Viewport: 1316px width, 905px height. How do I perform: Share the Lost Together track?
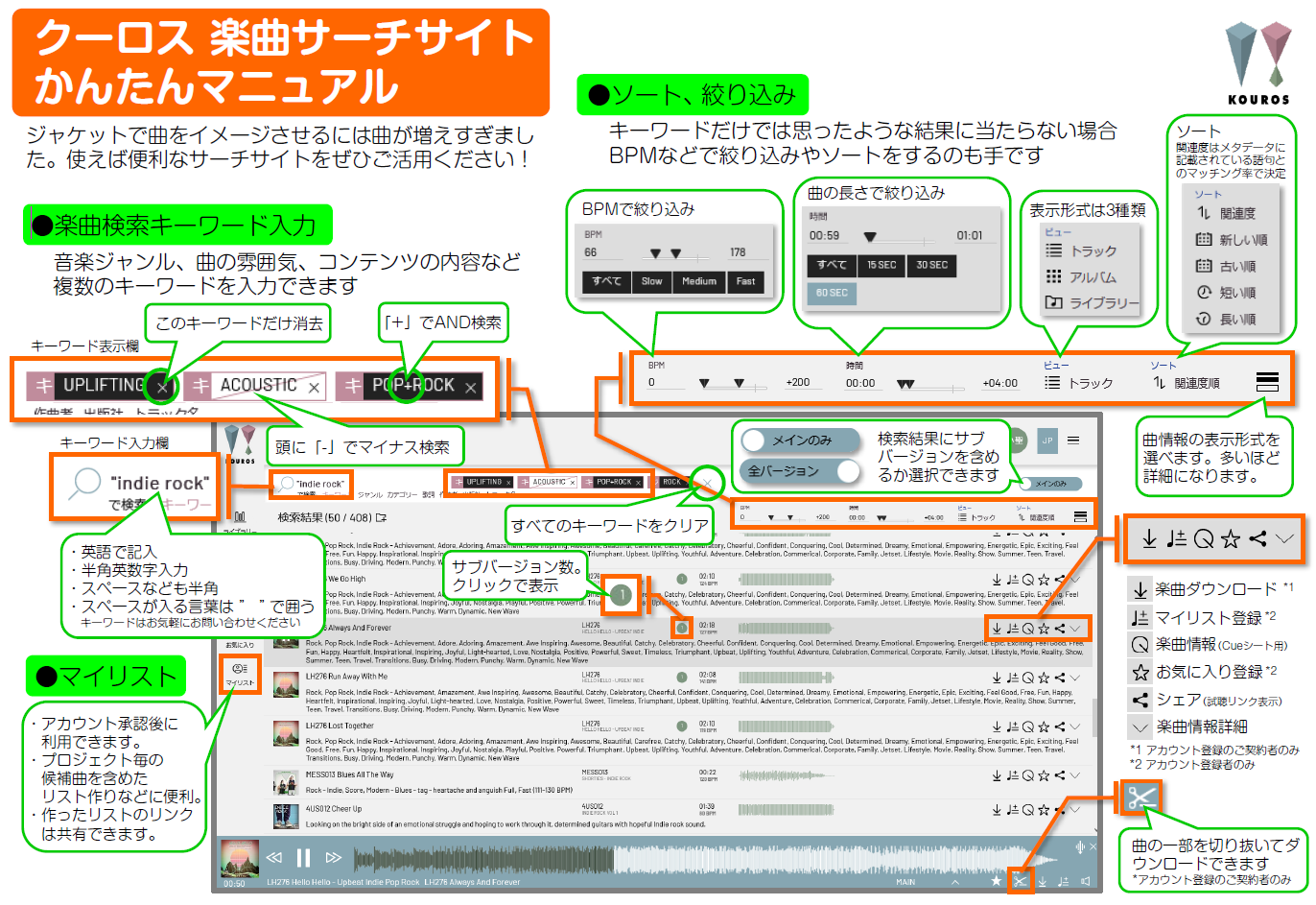(x=1059, y=726)
